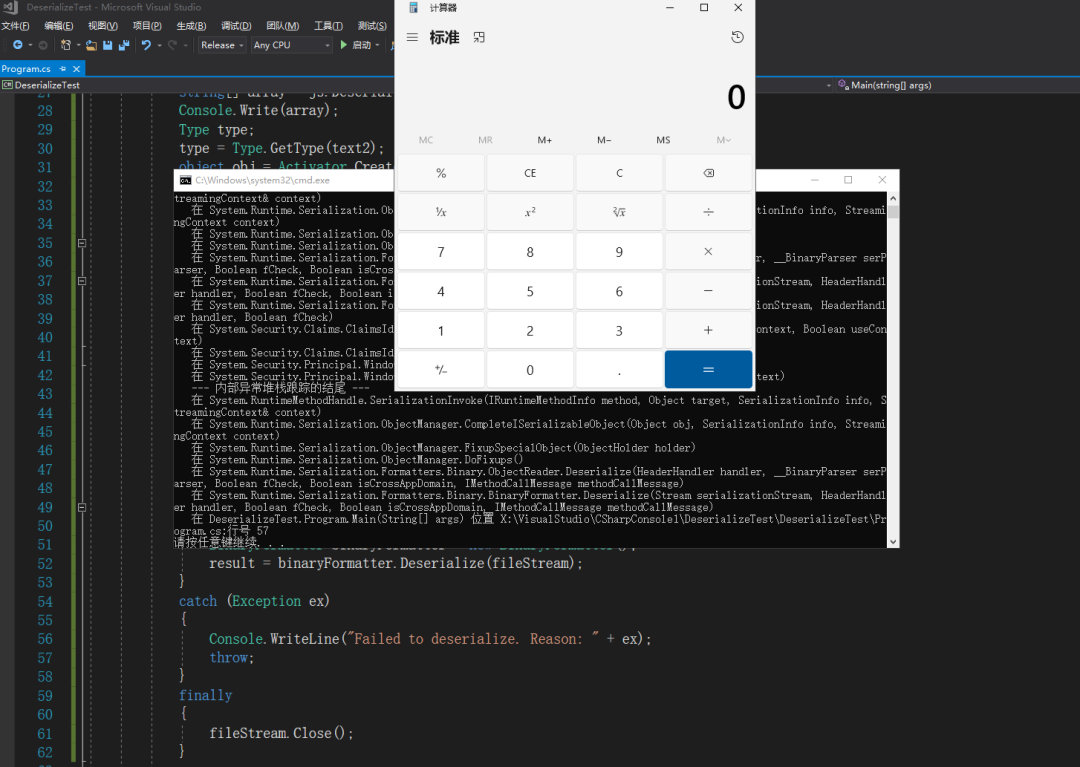Collapse the code region at line 35
Screen dimensions: 1080x767
[82, 243]
